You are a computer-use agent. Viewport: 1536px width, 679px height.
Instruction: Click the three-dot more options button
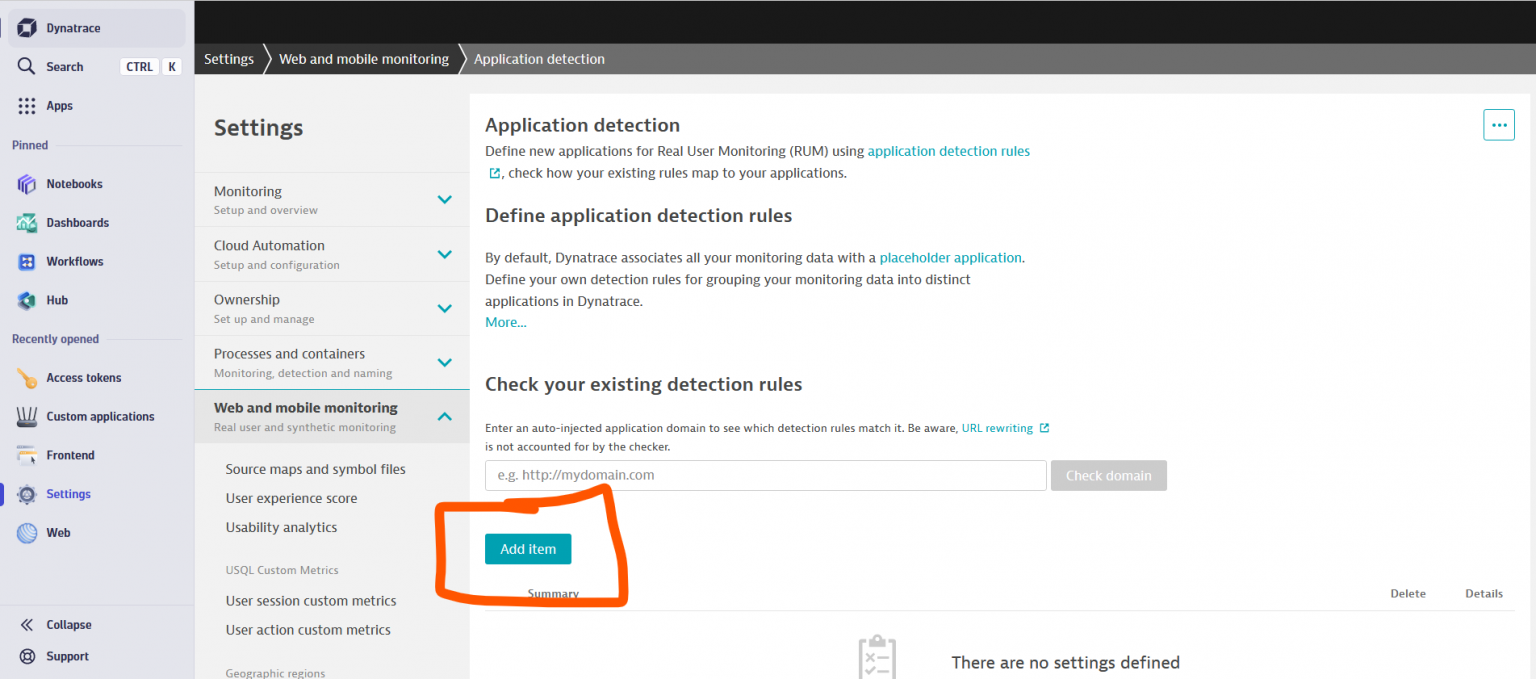tap(1498, 125)
